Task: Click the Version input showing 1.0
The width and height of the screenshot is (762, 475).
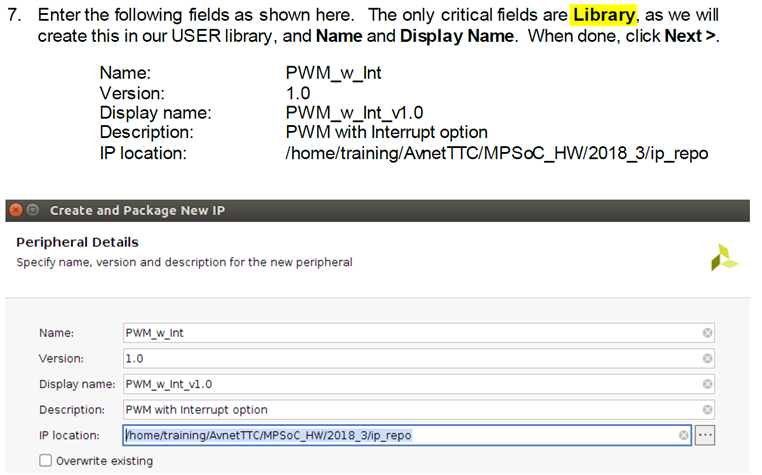Action: click(418, 358)
